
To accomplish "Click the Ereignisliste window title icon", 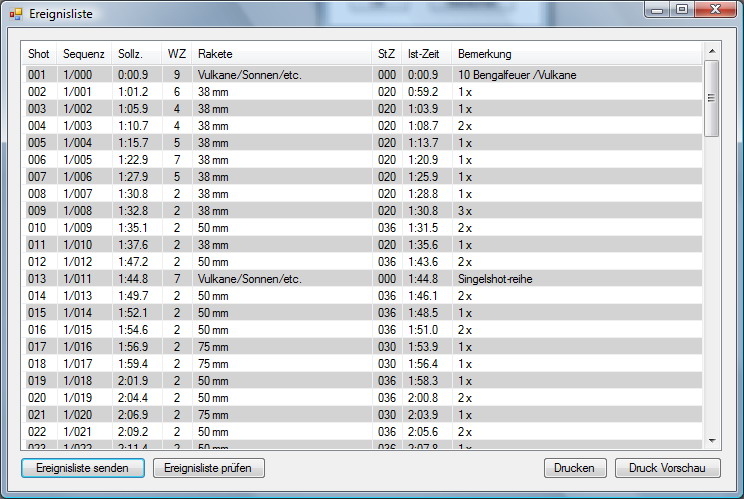I will (x=15, y=13).
